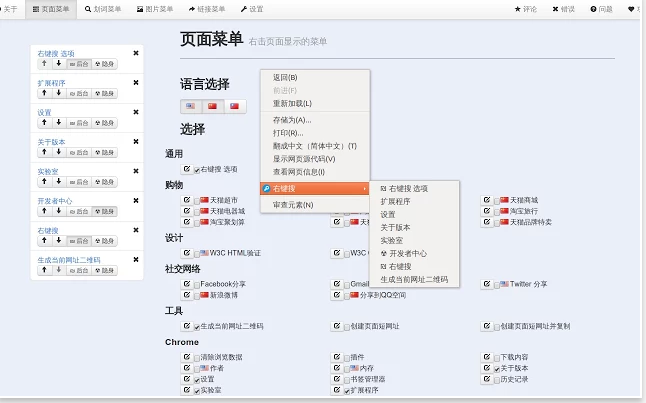Choose 重新加载(L) from the context menu
This screenshot has height=403, width=646.
[292, 103]
